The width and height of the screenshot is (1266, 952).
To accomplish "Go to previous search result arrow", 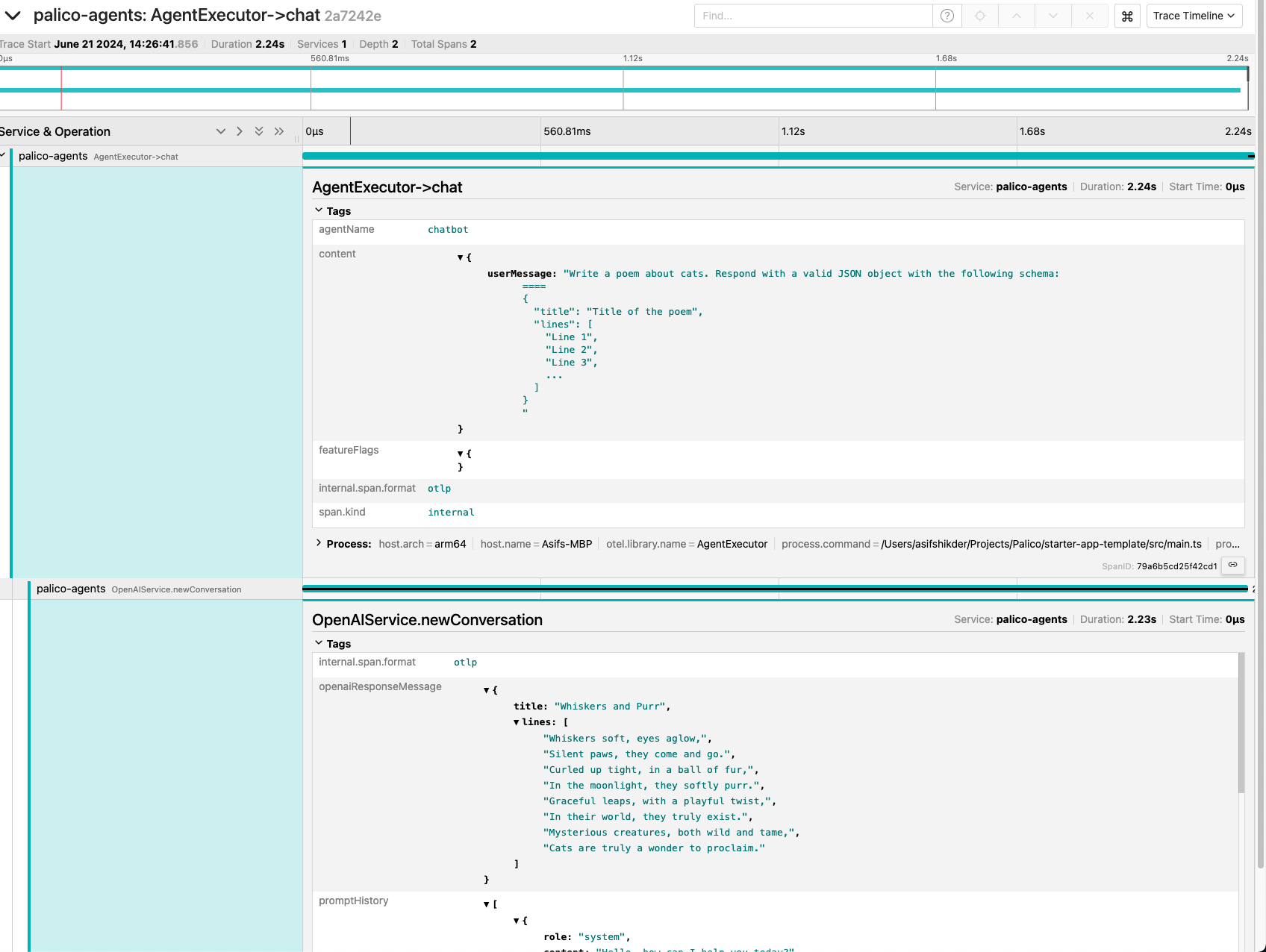I will [1017, 16].
